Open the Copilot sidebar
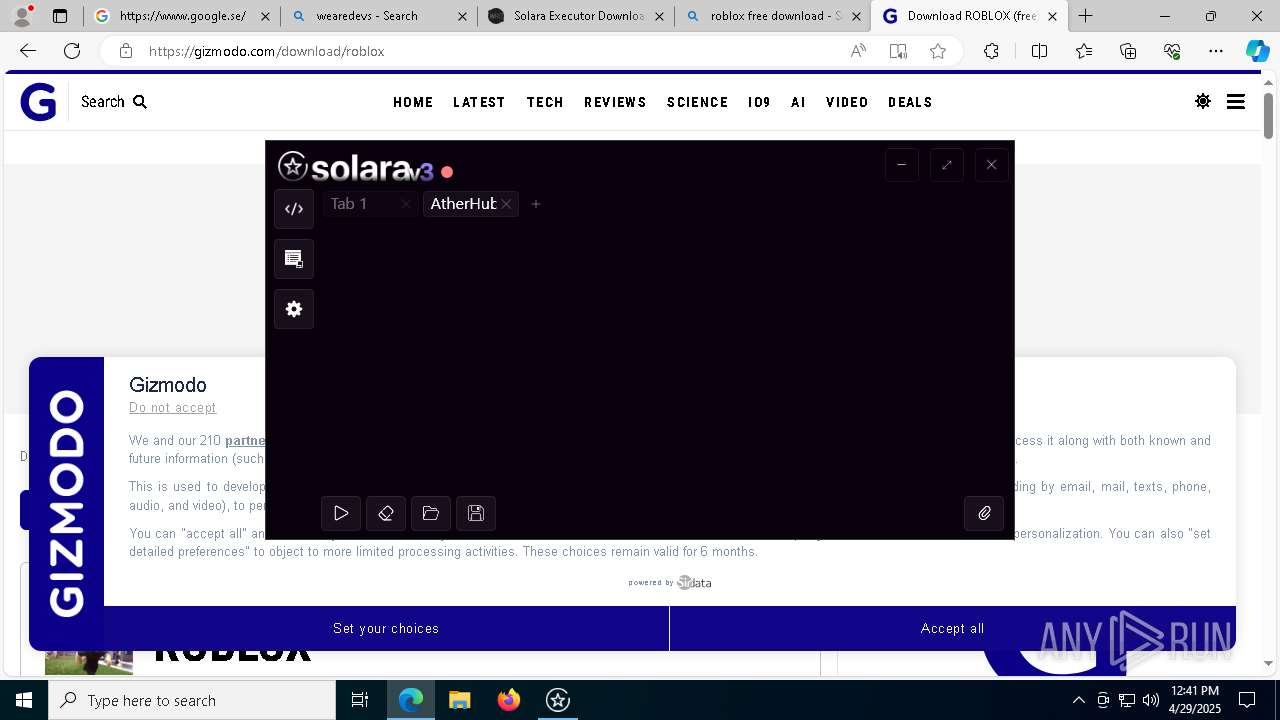The height and width of the screenshot is (720, 1280). (1257, 51)
